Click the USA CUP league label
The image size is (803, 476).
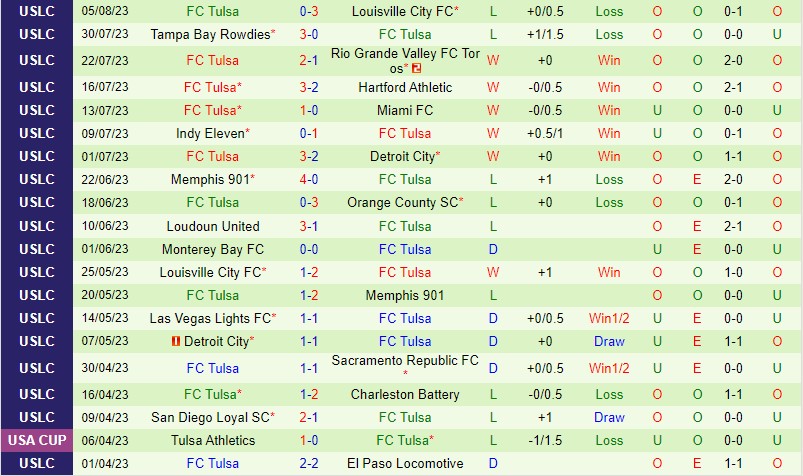[x=37, y=440]
